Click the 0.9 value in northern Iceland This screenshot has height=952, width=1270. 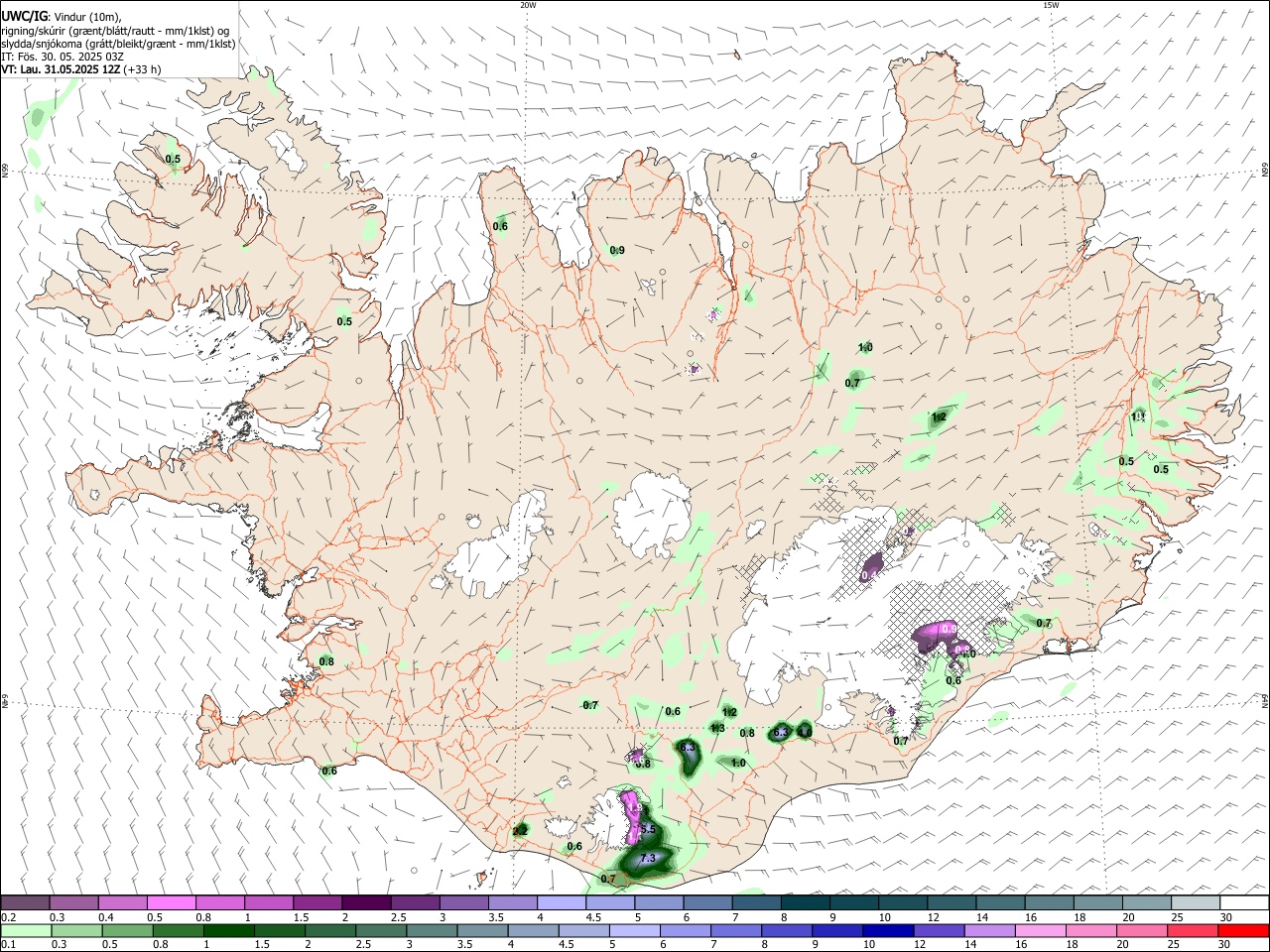coord(617,251)
